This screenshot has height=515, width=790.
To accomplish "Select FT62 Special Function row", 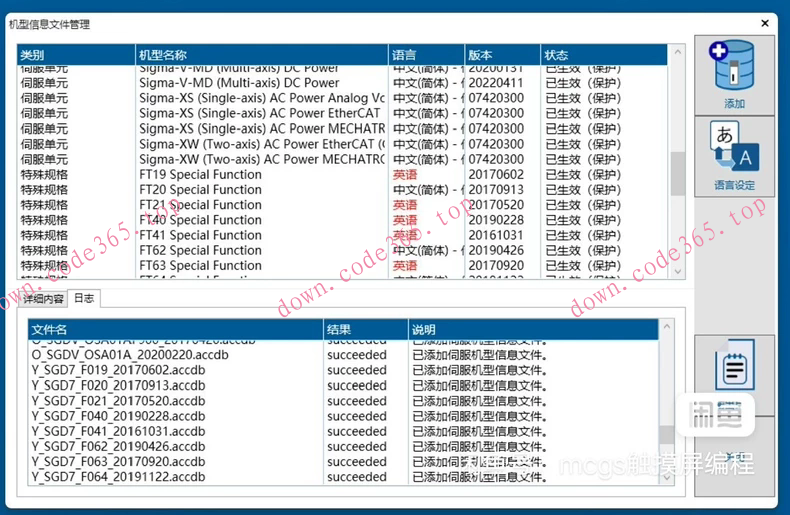I will pos(342,250).
